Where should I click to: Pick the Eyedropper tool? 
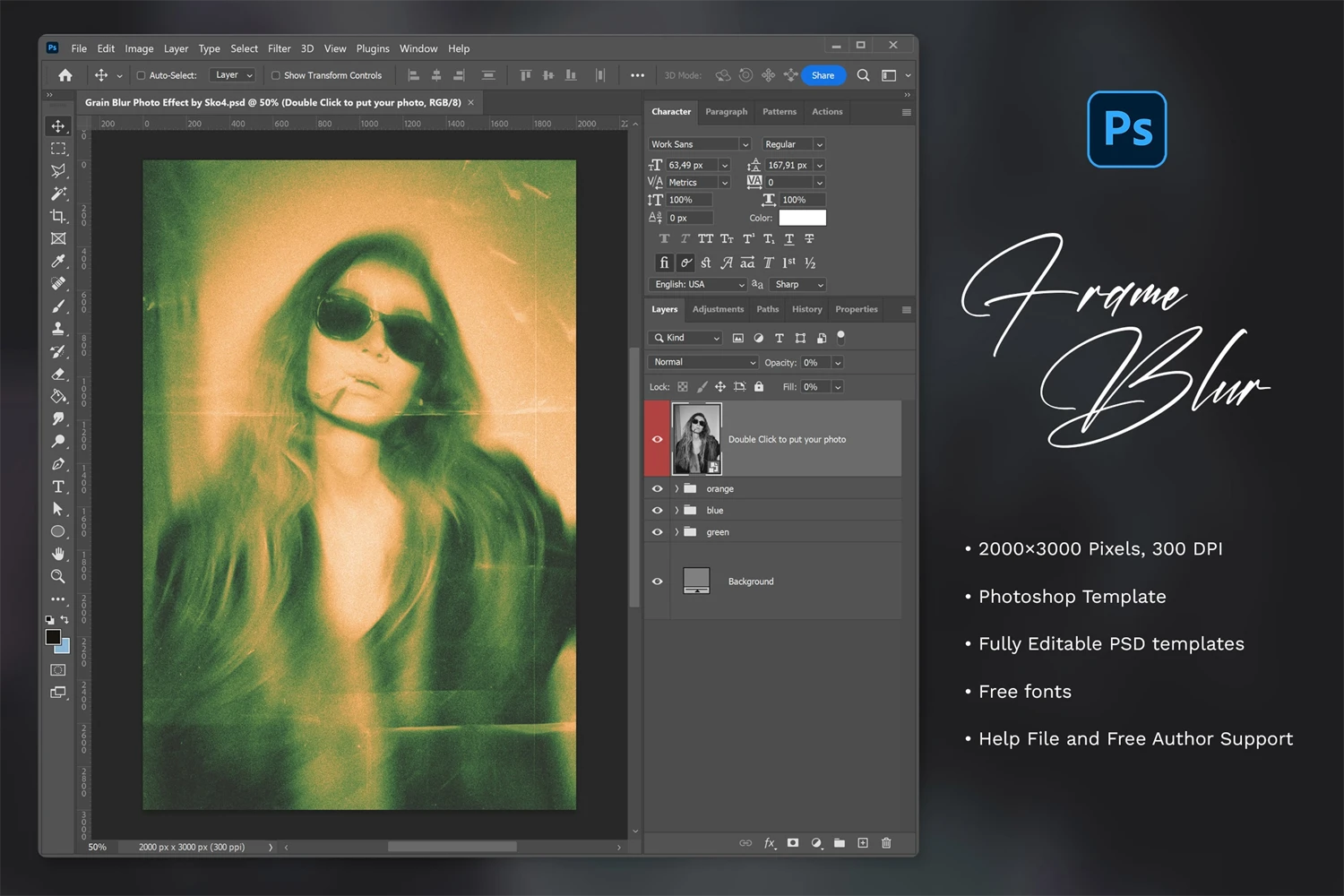58,261
